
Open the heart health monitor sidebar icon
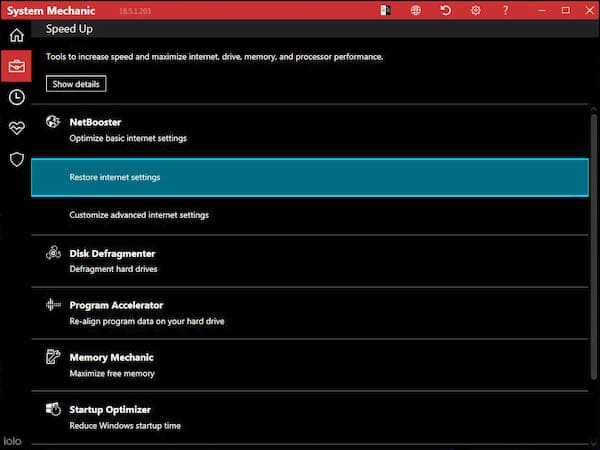point(16,128)
